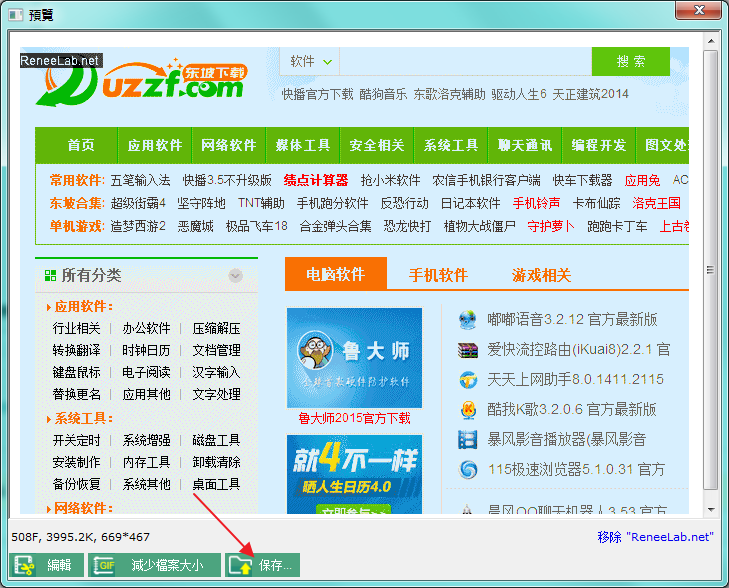Open the 电子阅读 category
The width and height of the screenshot is (729, 588).
(146, 372)
